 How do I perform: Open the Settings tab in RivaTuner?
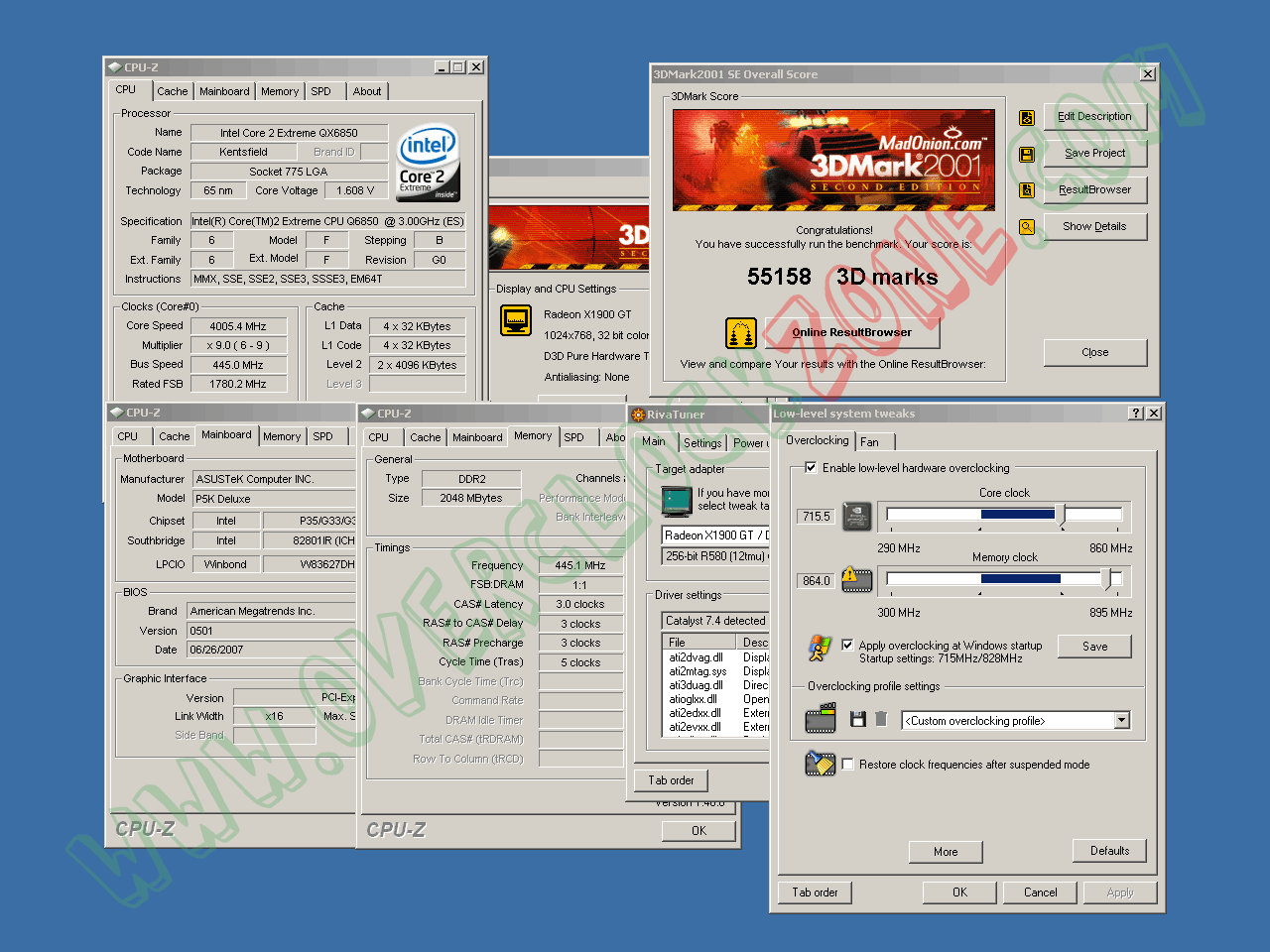point(702,443)
